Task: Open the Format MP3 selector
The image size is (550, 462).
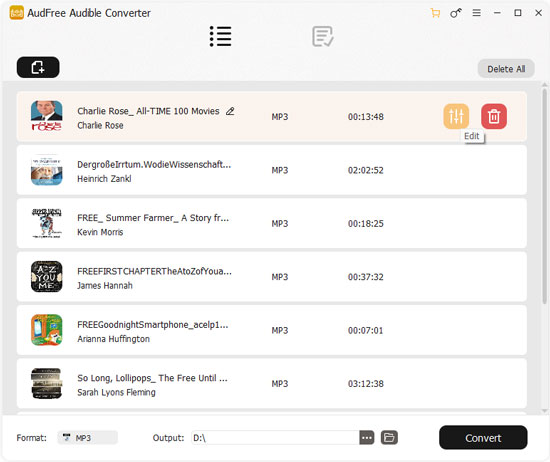Action: (88, 437)
